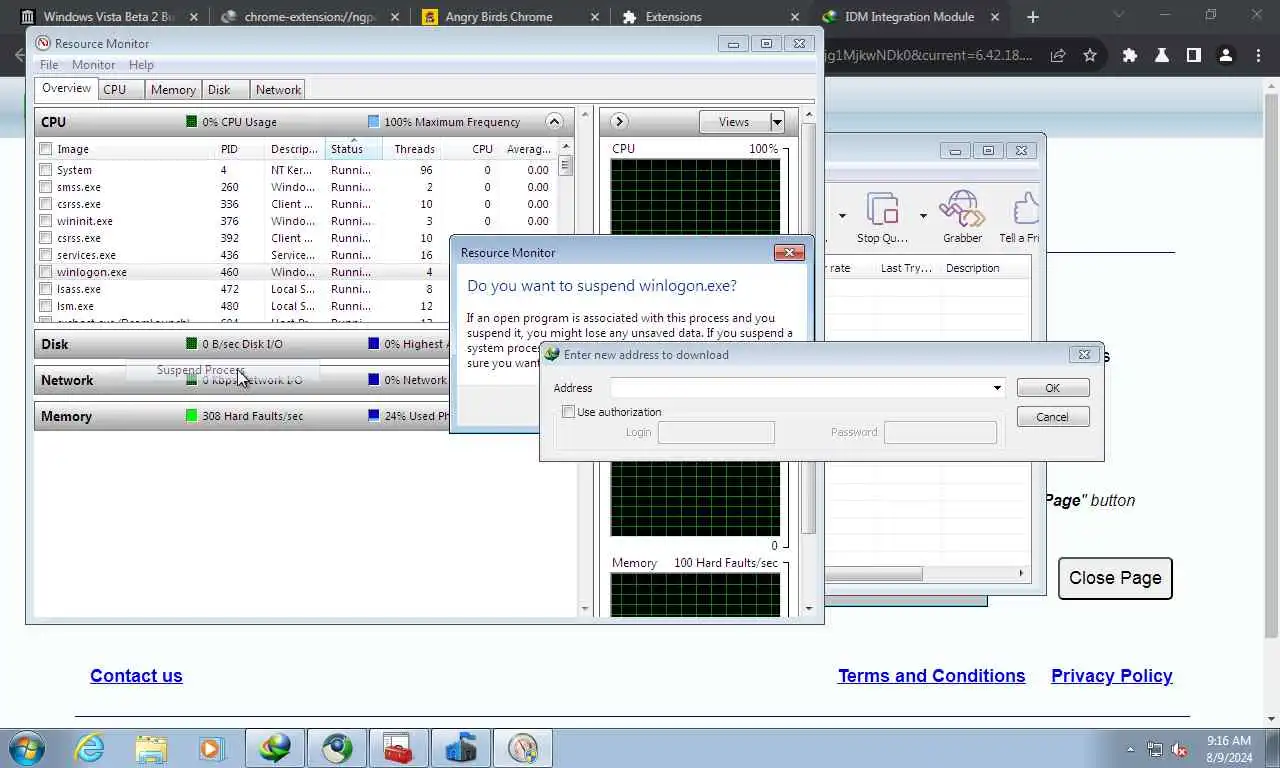The height and width of the screenshot is (768, 1280).
Task: Close the suspend winlogon.exe dialog
Action: click(x=789, y=252)
